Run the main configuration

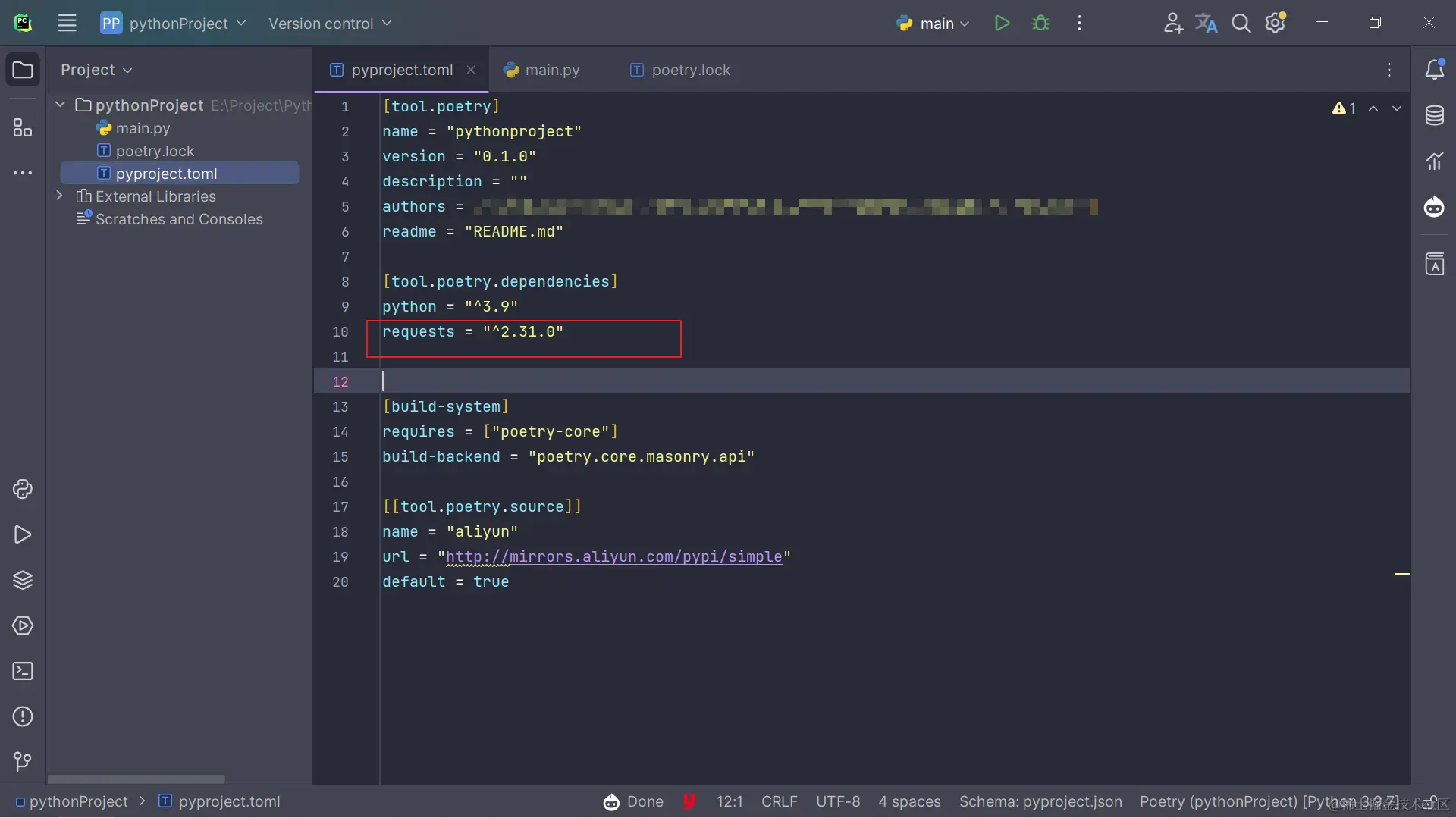[1002, 24]
